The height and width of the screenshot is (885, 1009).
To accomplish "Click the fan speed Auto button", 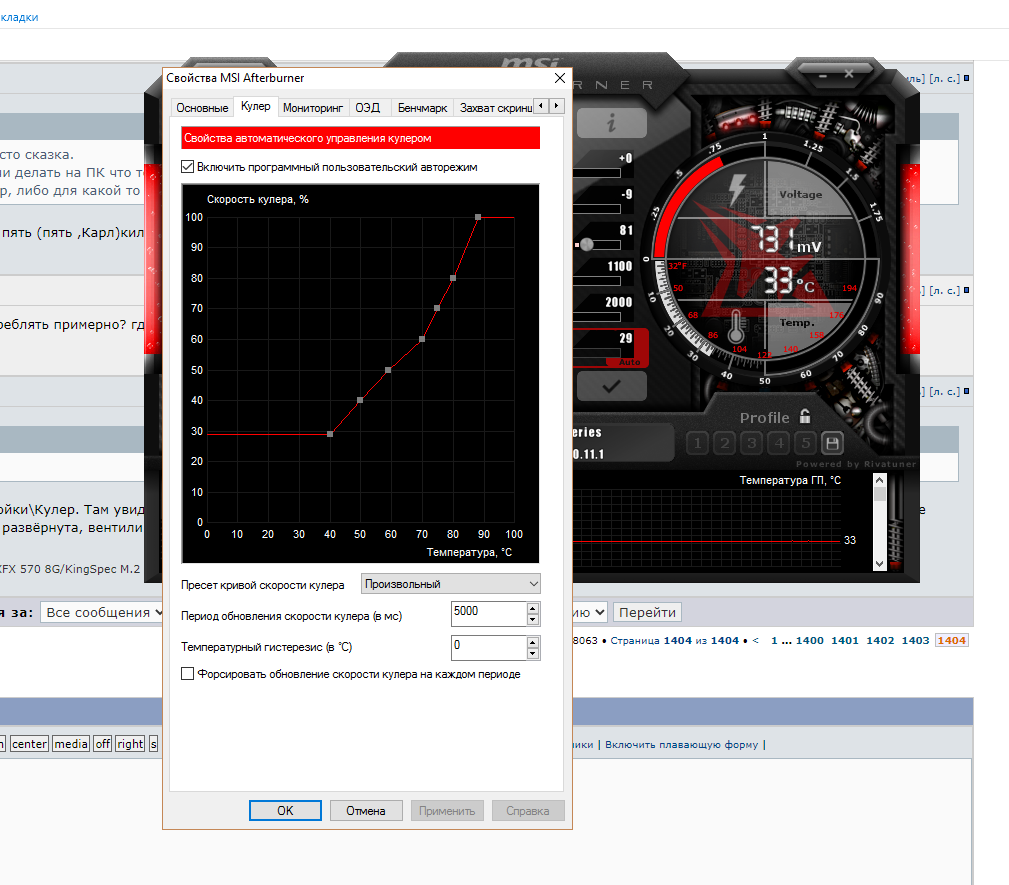I will point(629,362).
